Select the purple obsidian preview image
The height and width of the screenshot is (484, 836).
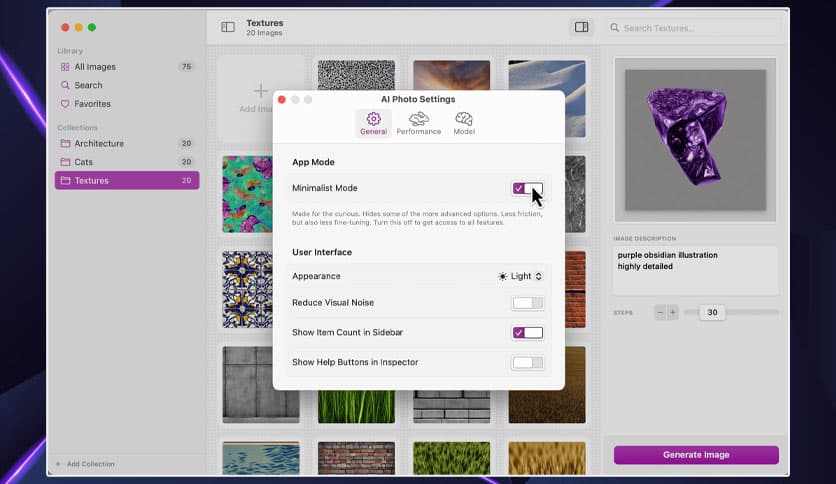click(x=695, y=140)
